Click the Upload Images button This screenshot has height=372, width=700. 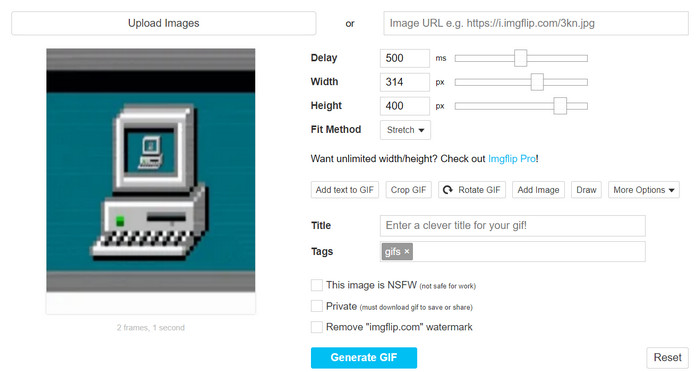tap(164, 23)
